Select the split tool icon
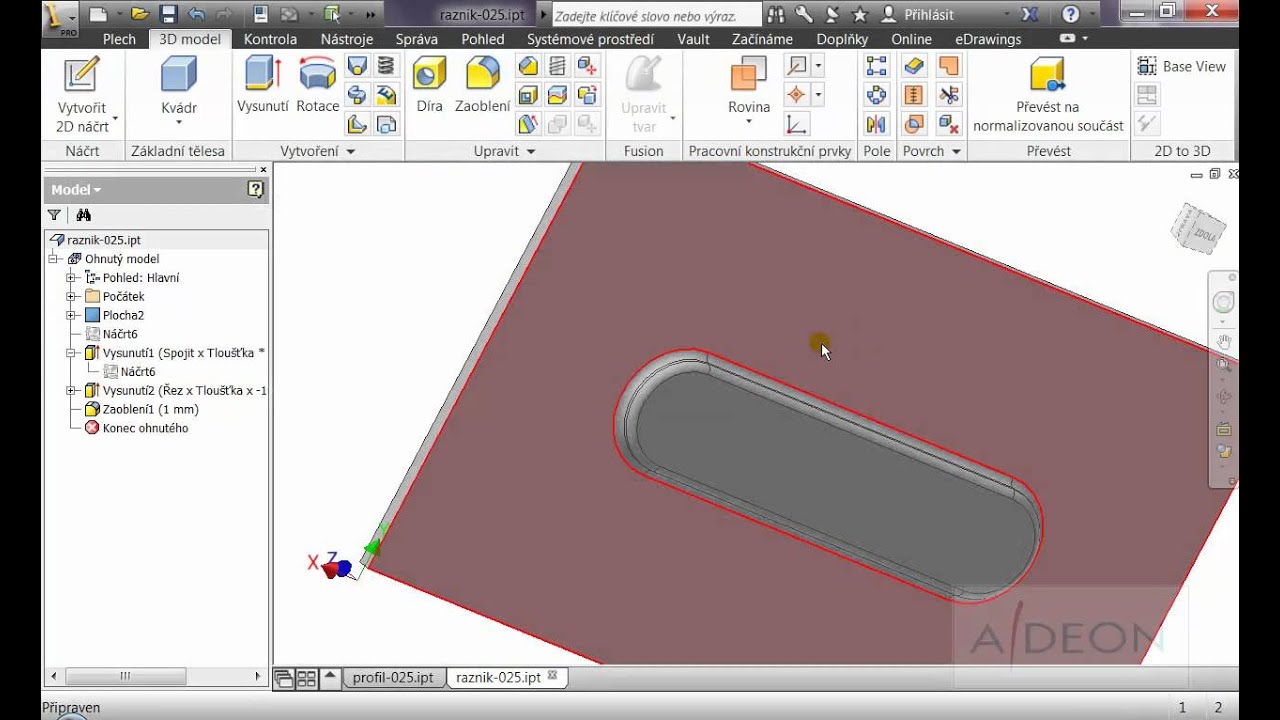This screenshot has height=720, width=1280. 558,95
